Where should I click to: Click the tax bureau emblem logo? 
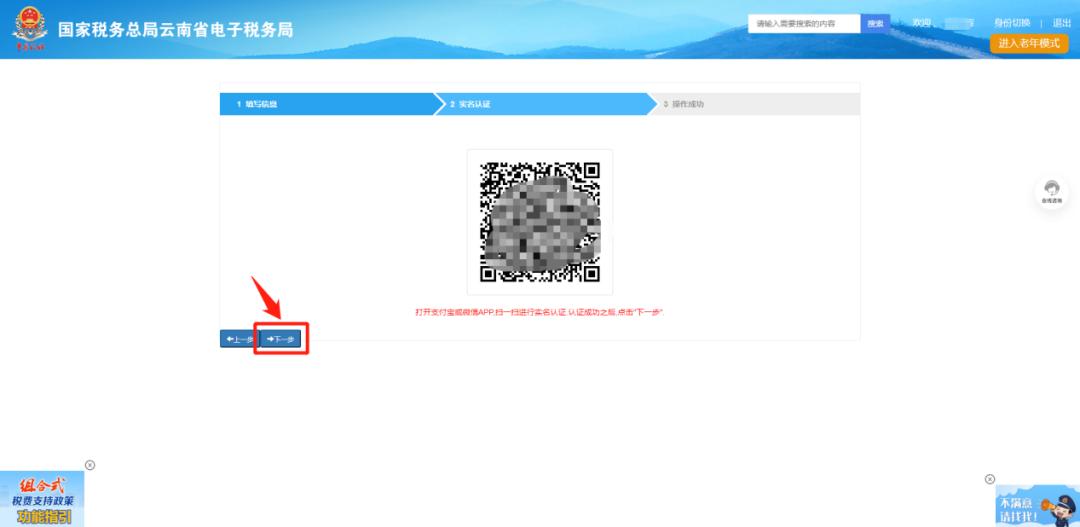30,28
